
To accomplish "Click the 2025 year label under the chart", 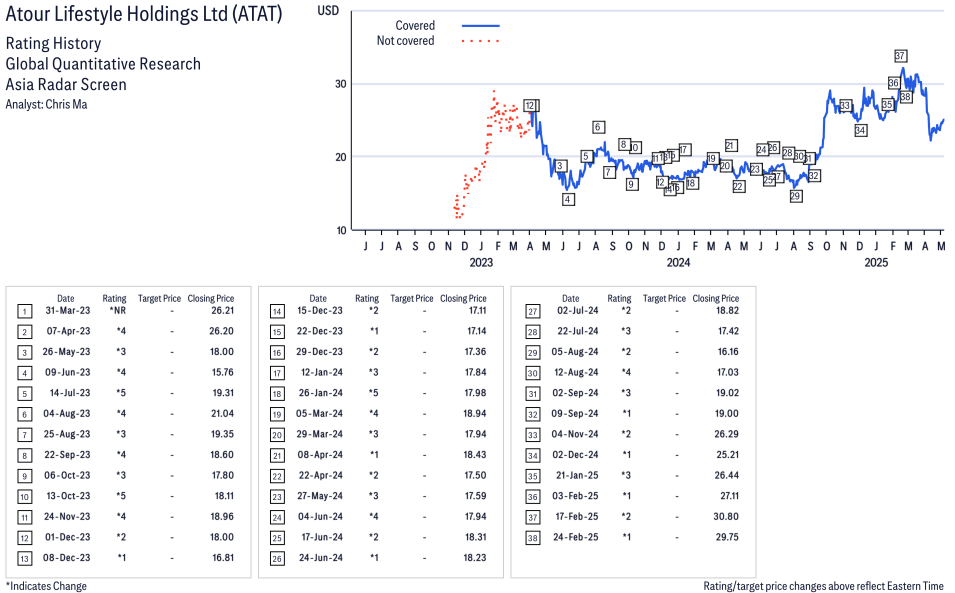I will pos(876,262).
